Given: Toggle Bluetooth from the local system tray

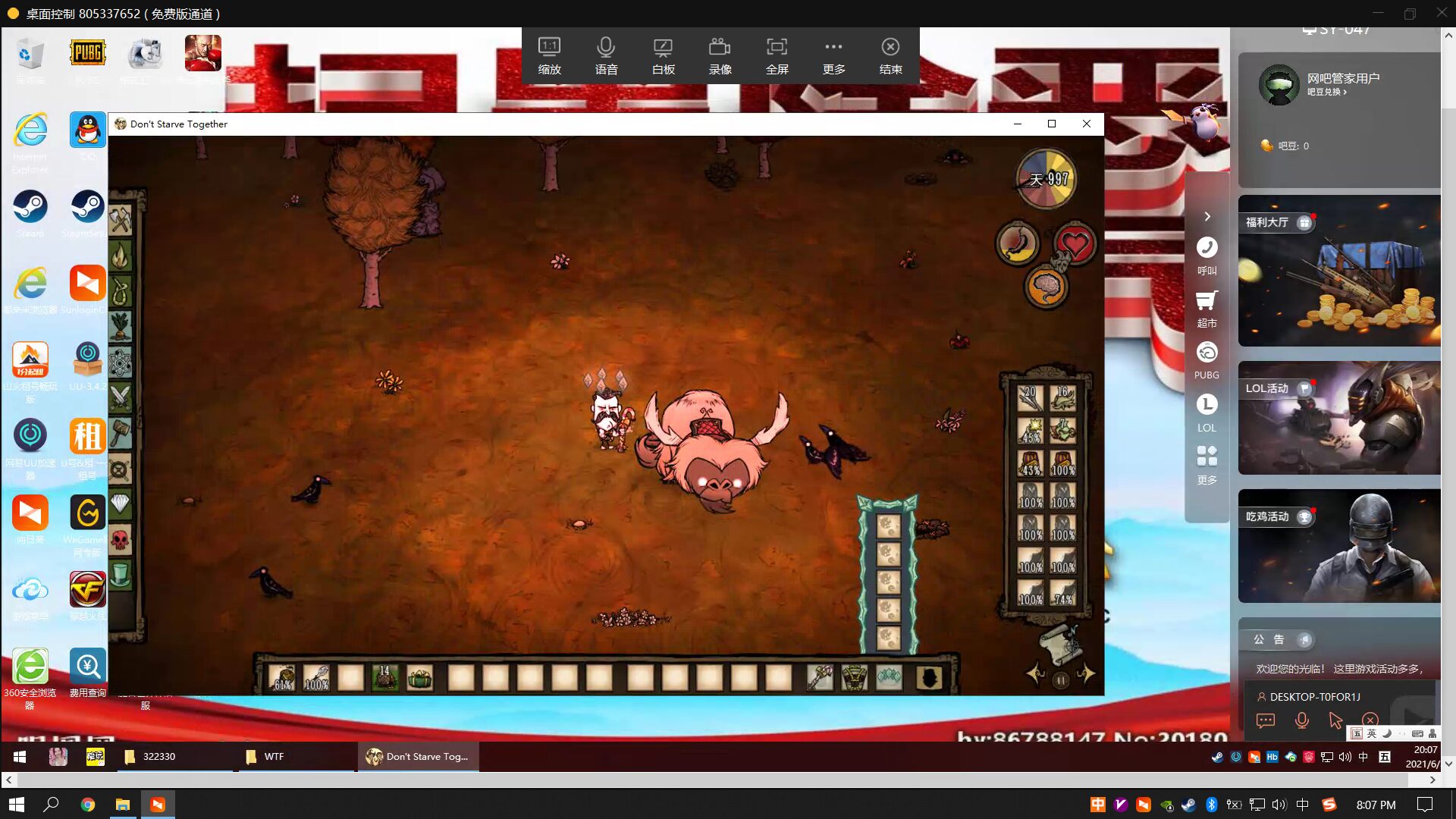Looking at the screenshot, I should (x=1211, y=805).
